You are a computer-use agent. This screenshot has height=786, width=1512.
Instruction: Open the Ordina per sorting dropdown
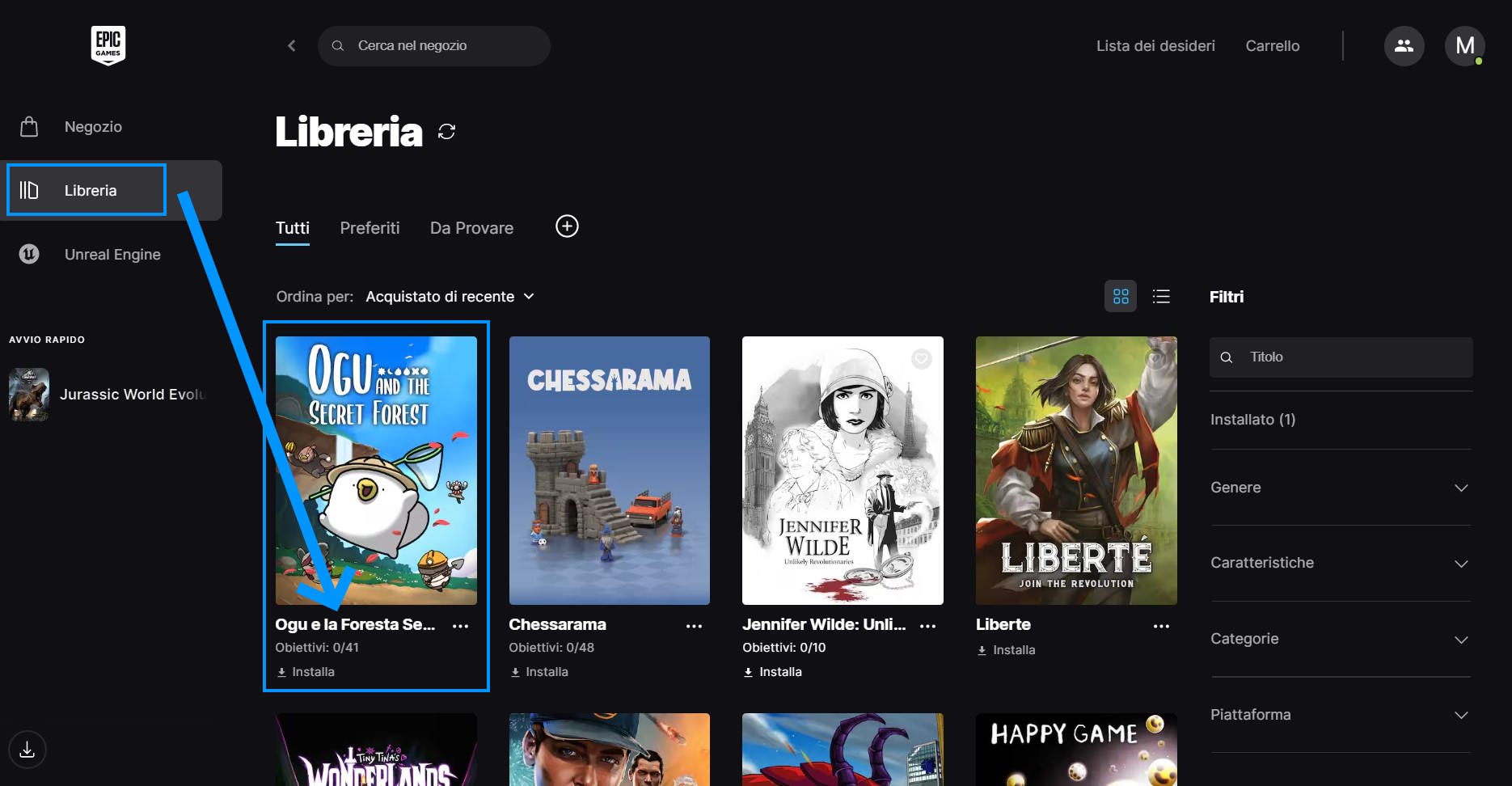click(x=450, y=297)
